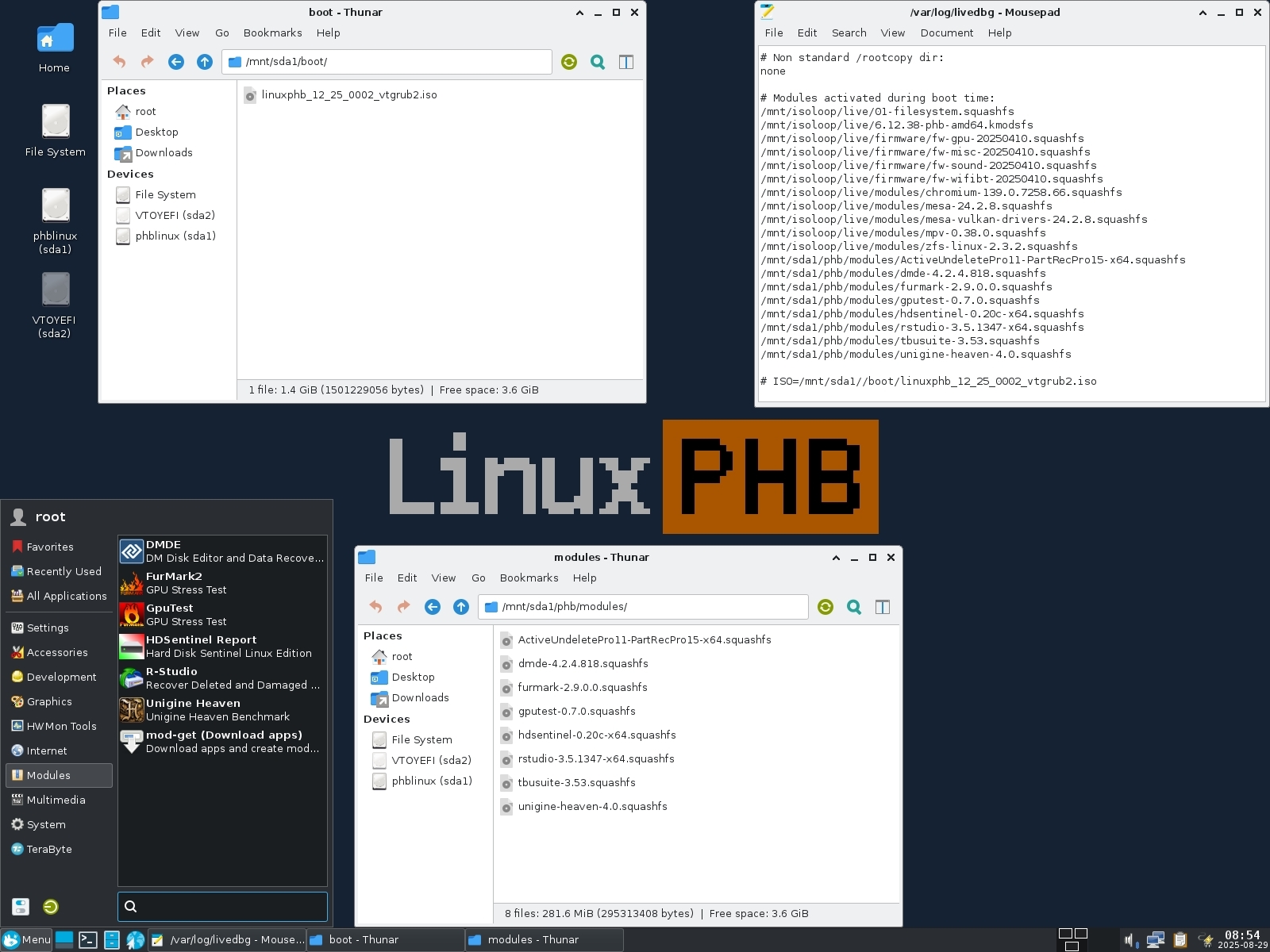The image size is (1270, 952).
Task: Click workspace switcher in panel
Action: (x=1073, y=940)
